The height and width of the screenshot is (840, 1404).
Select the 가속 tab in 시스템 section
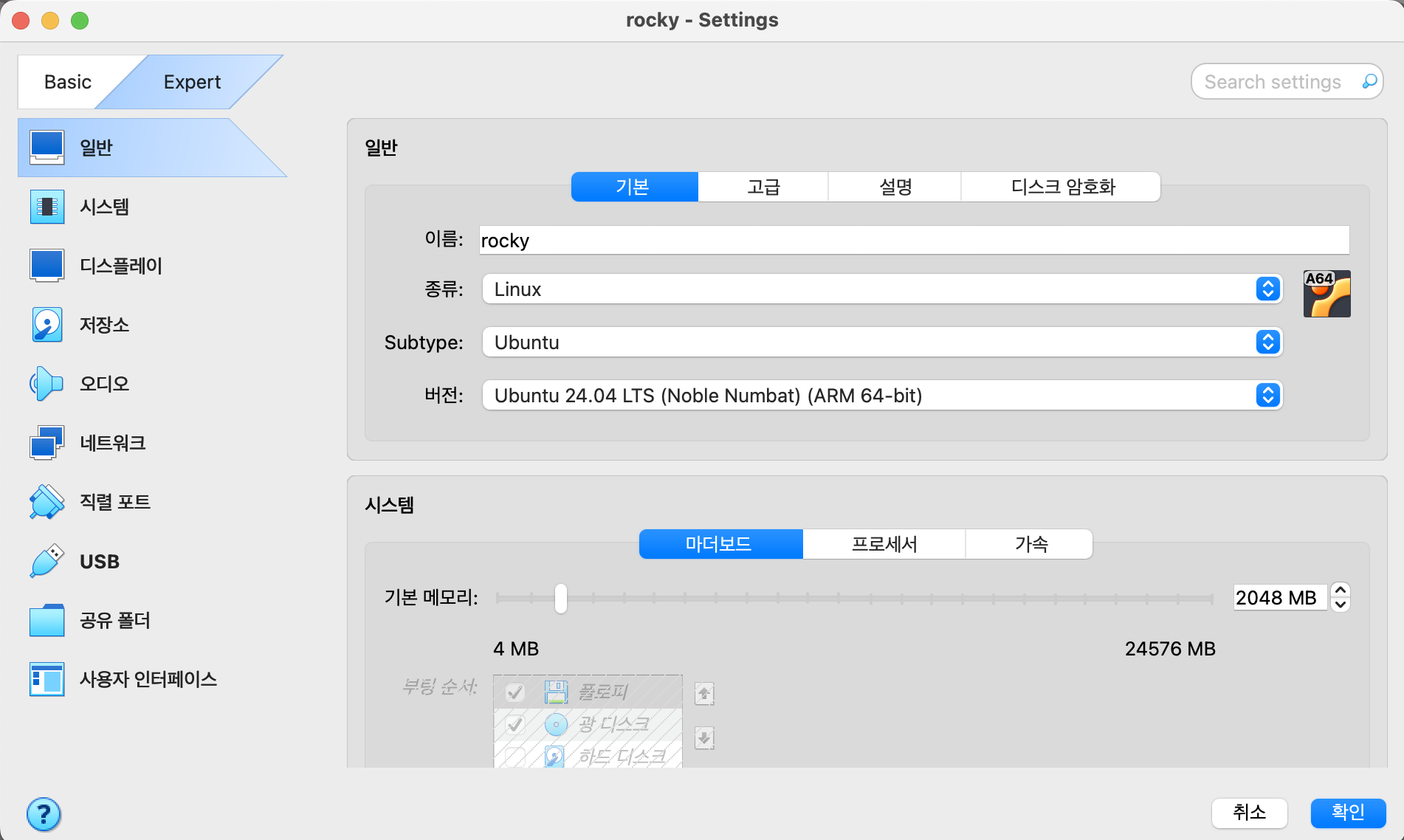(x=1030, y=544)
